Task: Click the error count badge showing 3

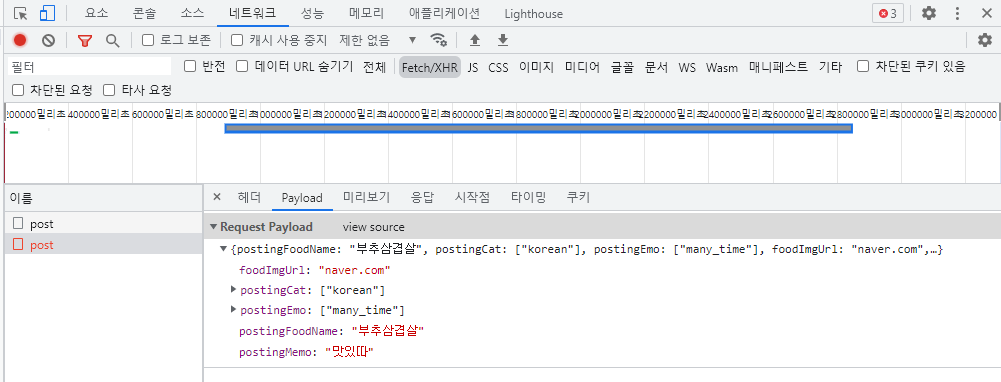Action: click(888, 13)
